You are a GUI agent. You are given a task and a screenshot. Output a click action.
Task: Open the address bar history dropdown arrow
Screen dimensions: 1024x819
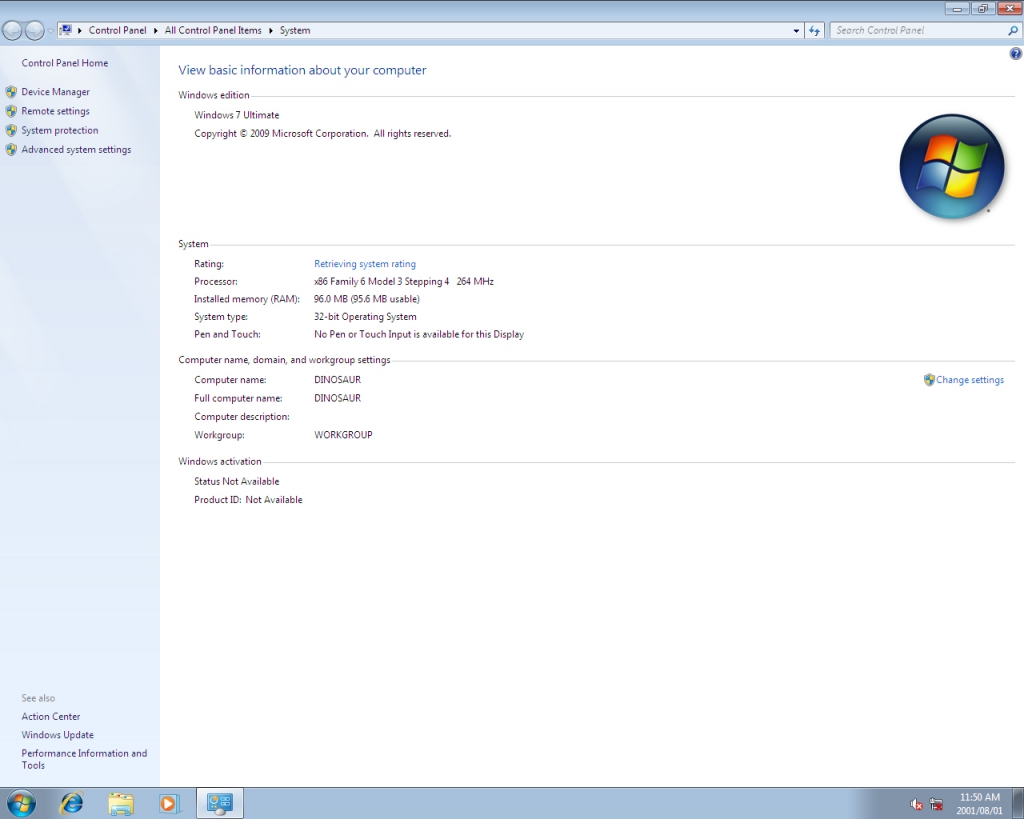[797, 30]
